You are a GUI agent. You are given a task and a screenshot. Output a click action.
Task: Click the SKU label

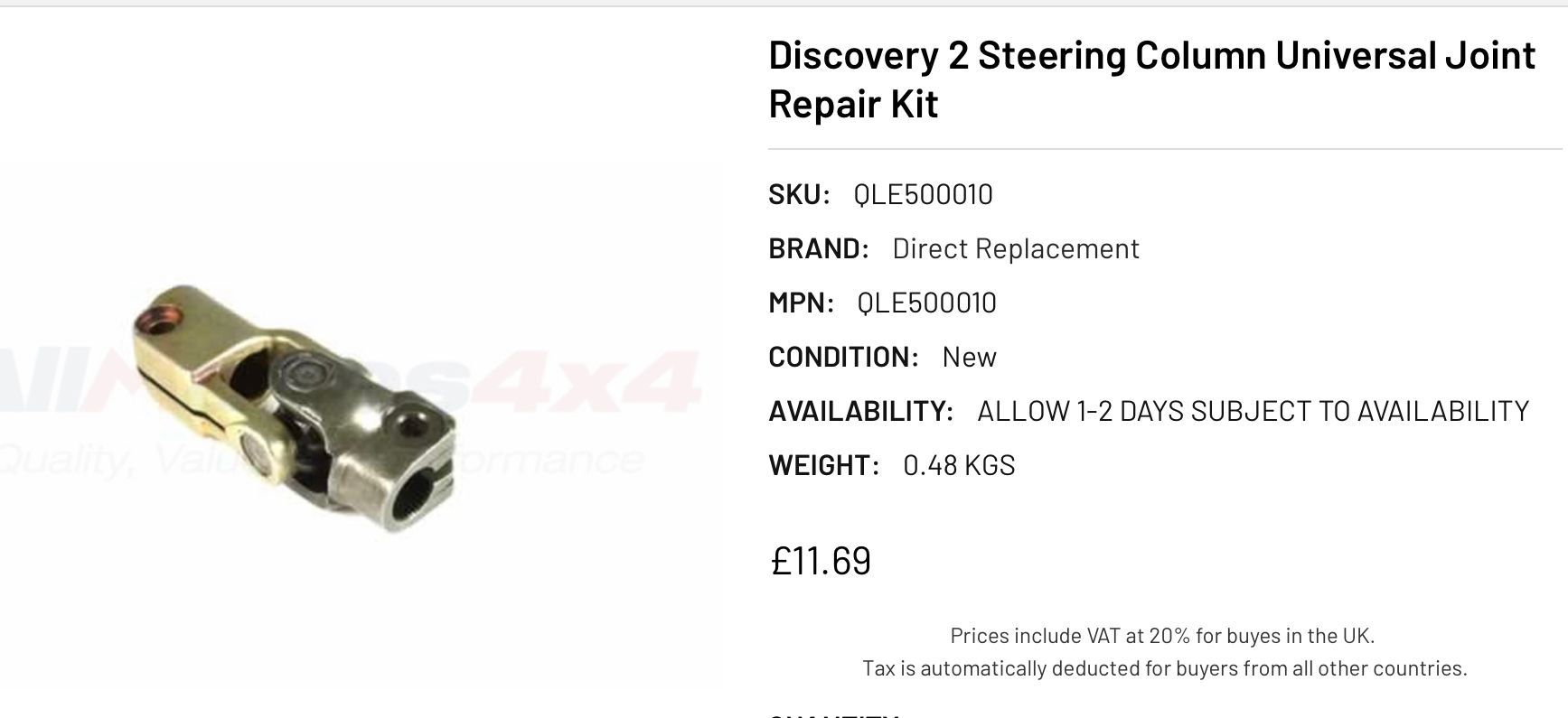799,194
